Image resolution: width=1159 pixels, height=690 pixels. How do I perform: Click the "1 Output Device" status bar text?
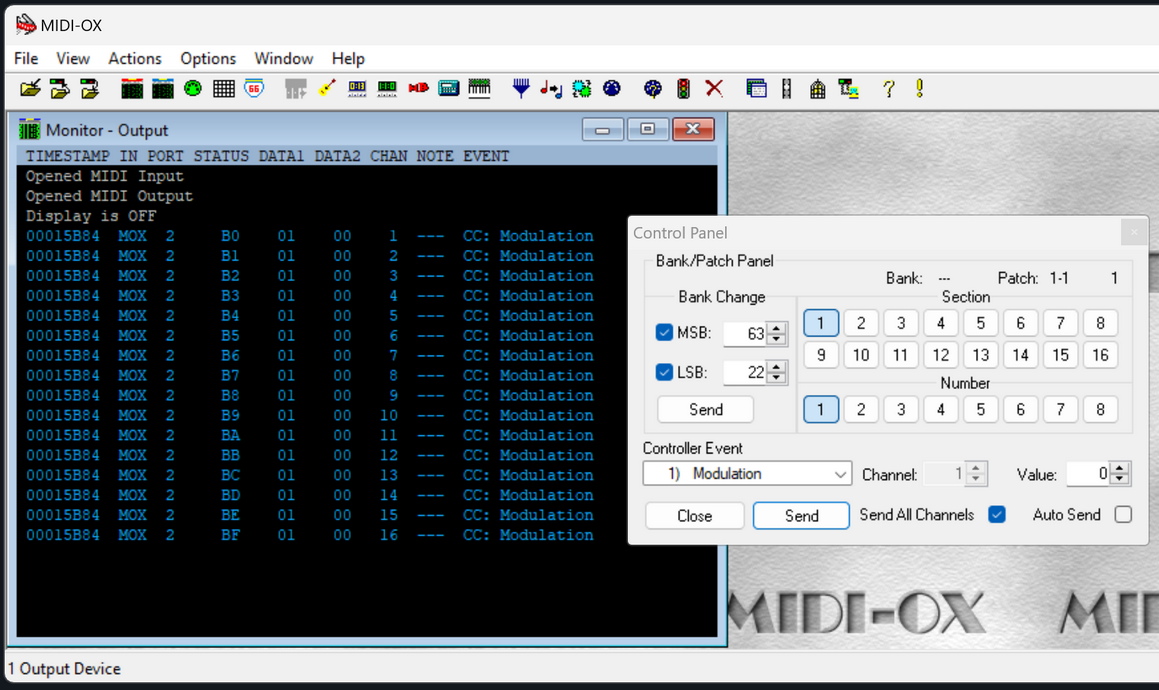tap(64, 669)
